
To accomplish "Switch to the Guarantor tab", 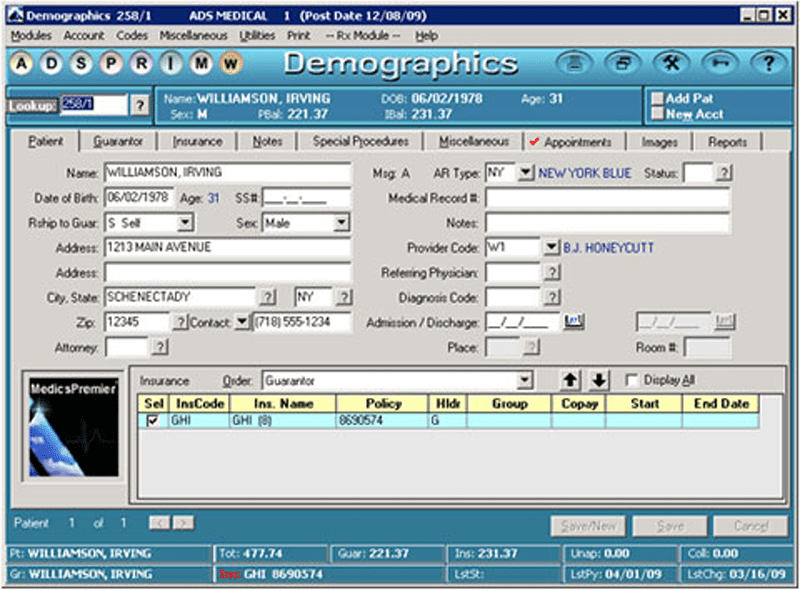I will tap(118, 142).
